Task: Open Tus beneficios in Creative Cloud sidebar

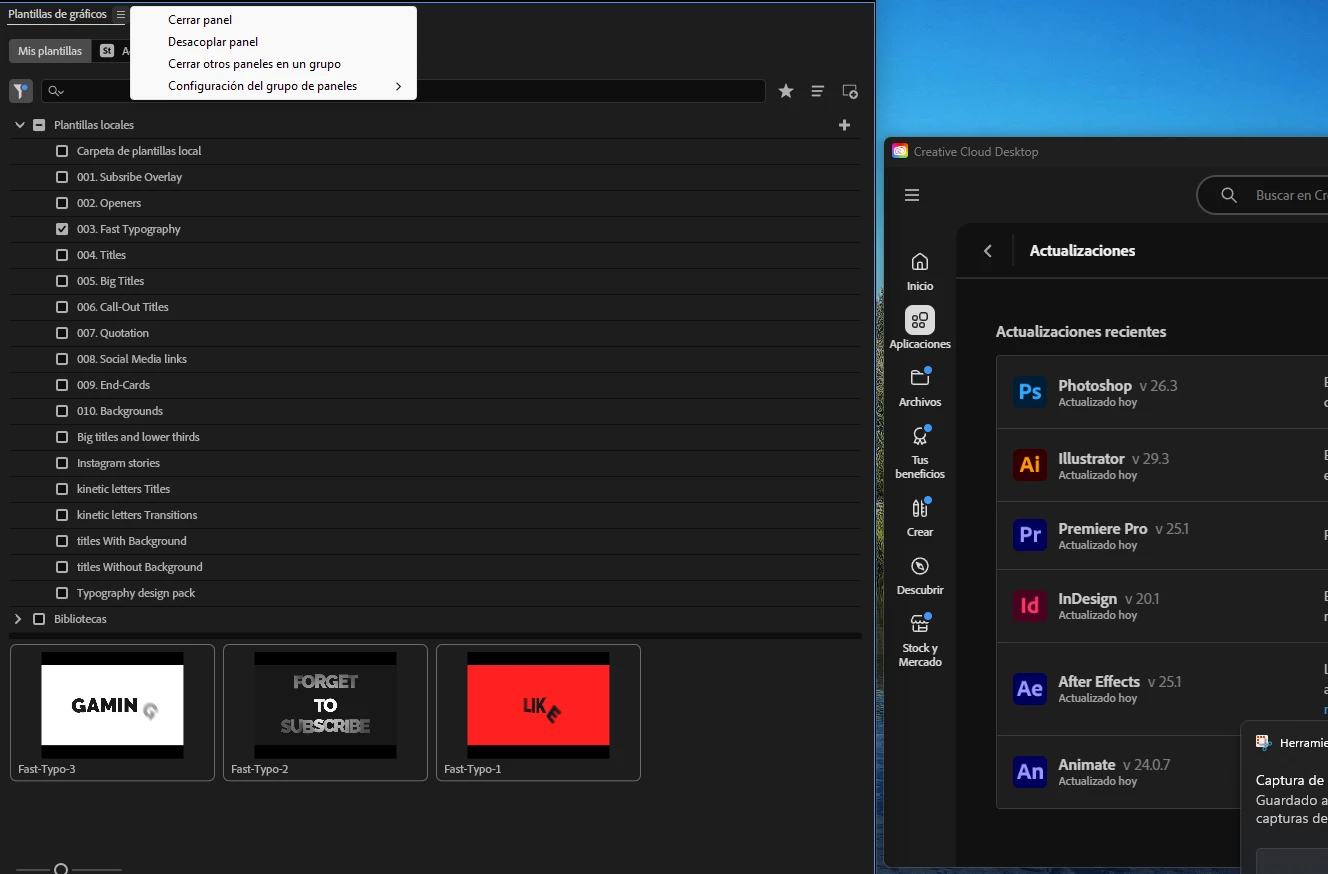Action: (x=920, y=452)
